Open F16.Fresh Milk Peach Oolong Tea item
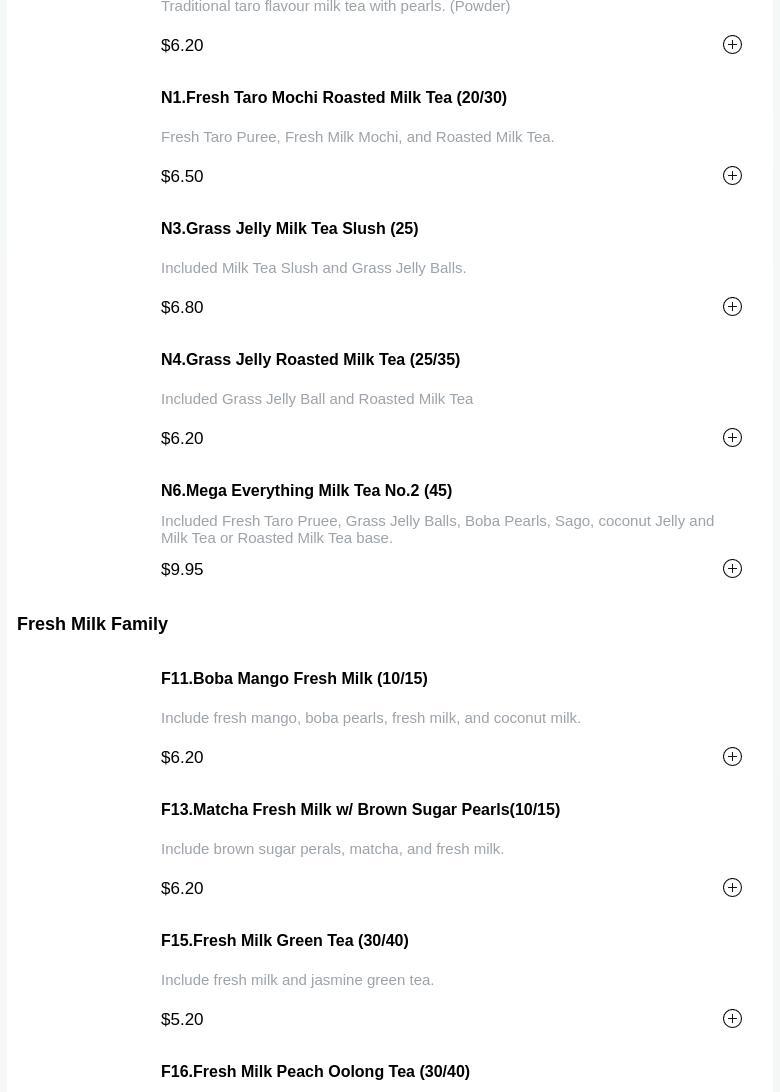780x1092 pixels. click(x=315, y=1072)
